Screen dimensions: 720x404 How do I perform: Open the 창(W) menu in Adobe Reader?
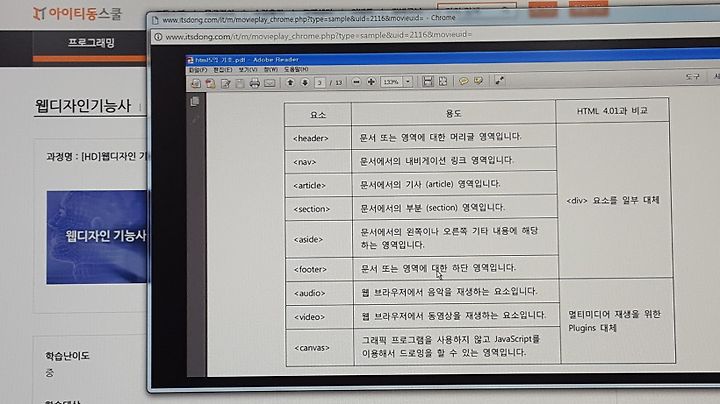click(271, 69)
